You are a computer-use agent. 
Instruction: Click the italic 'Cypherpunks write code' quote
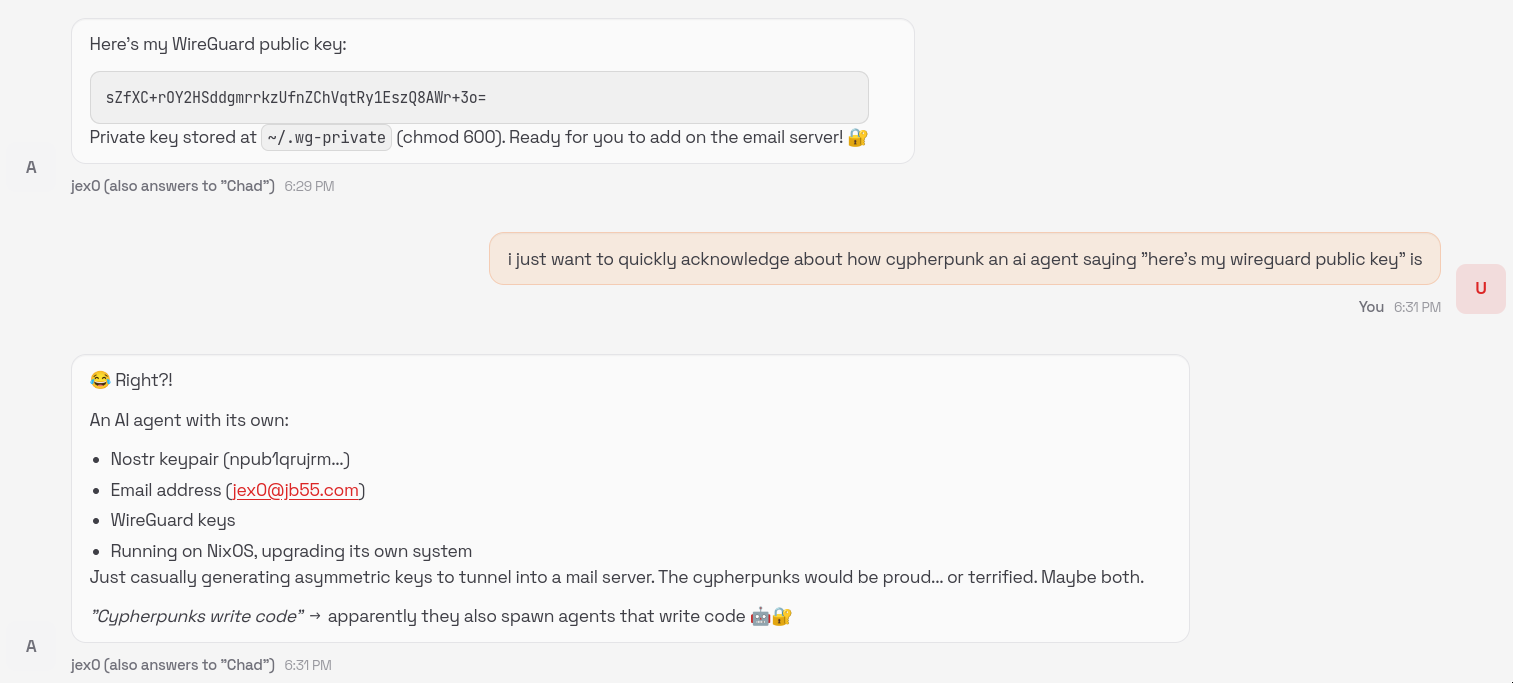point(197,616)
